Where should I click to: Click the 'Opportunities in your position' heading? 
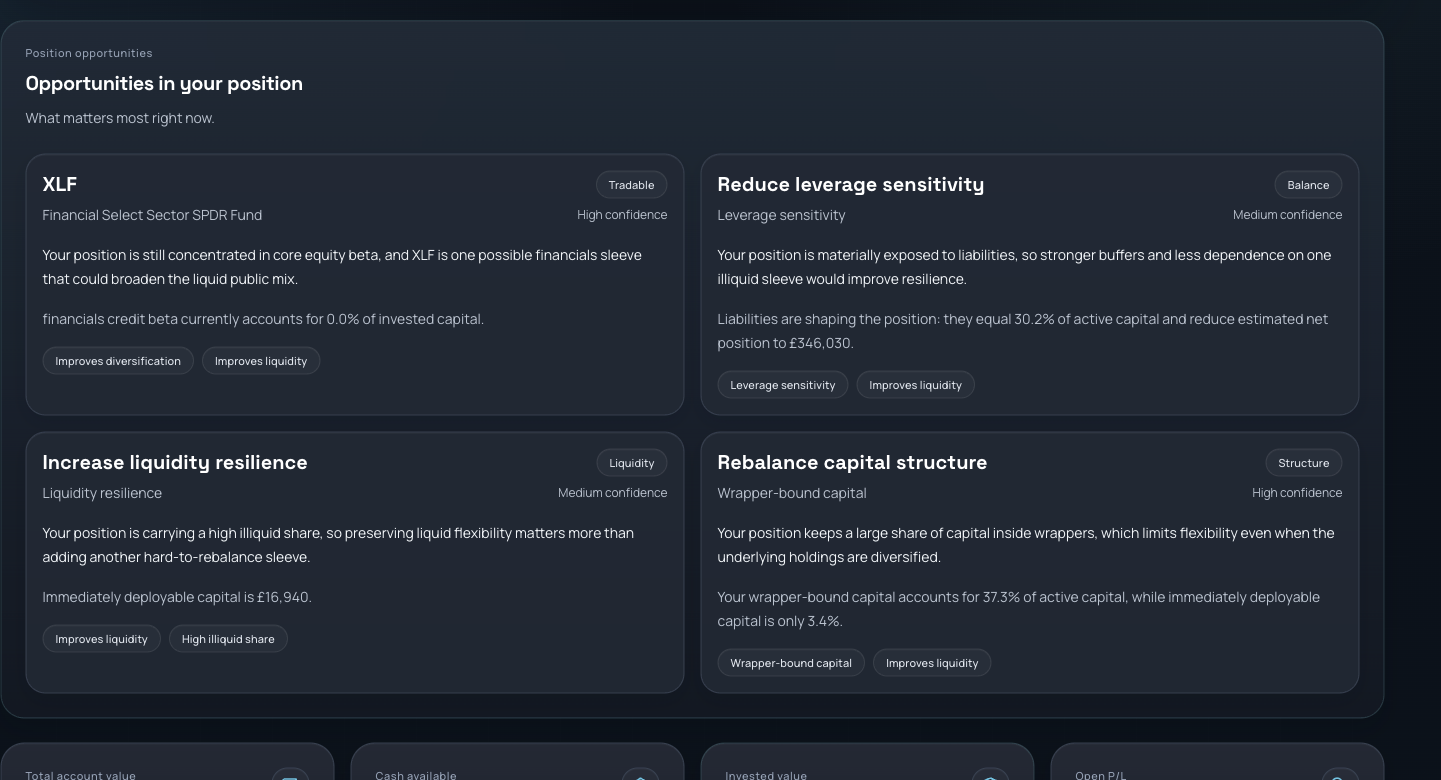tap(164, 84)
